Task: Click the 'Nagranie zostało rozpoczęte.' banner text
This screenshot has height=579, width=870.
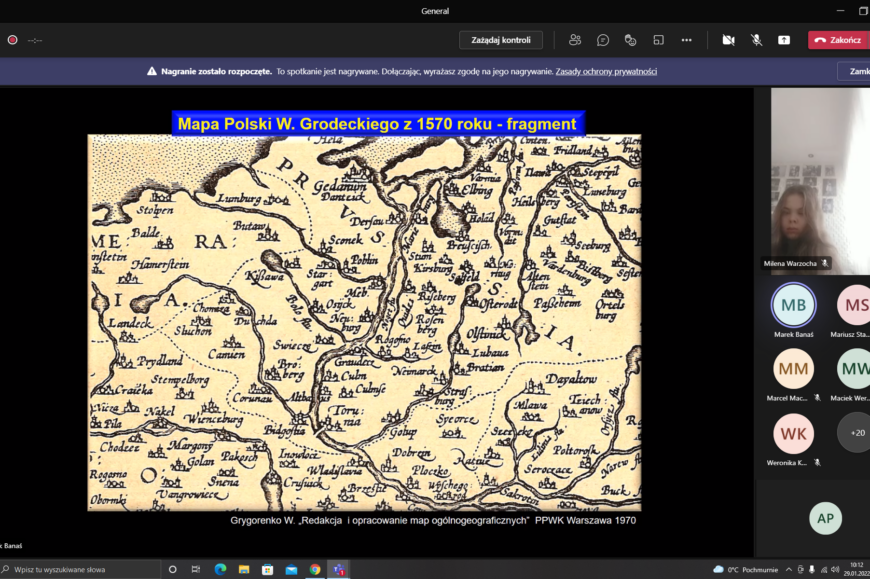Action: (216, 72)
